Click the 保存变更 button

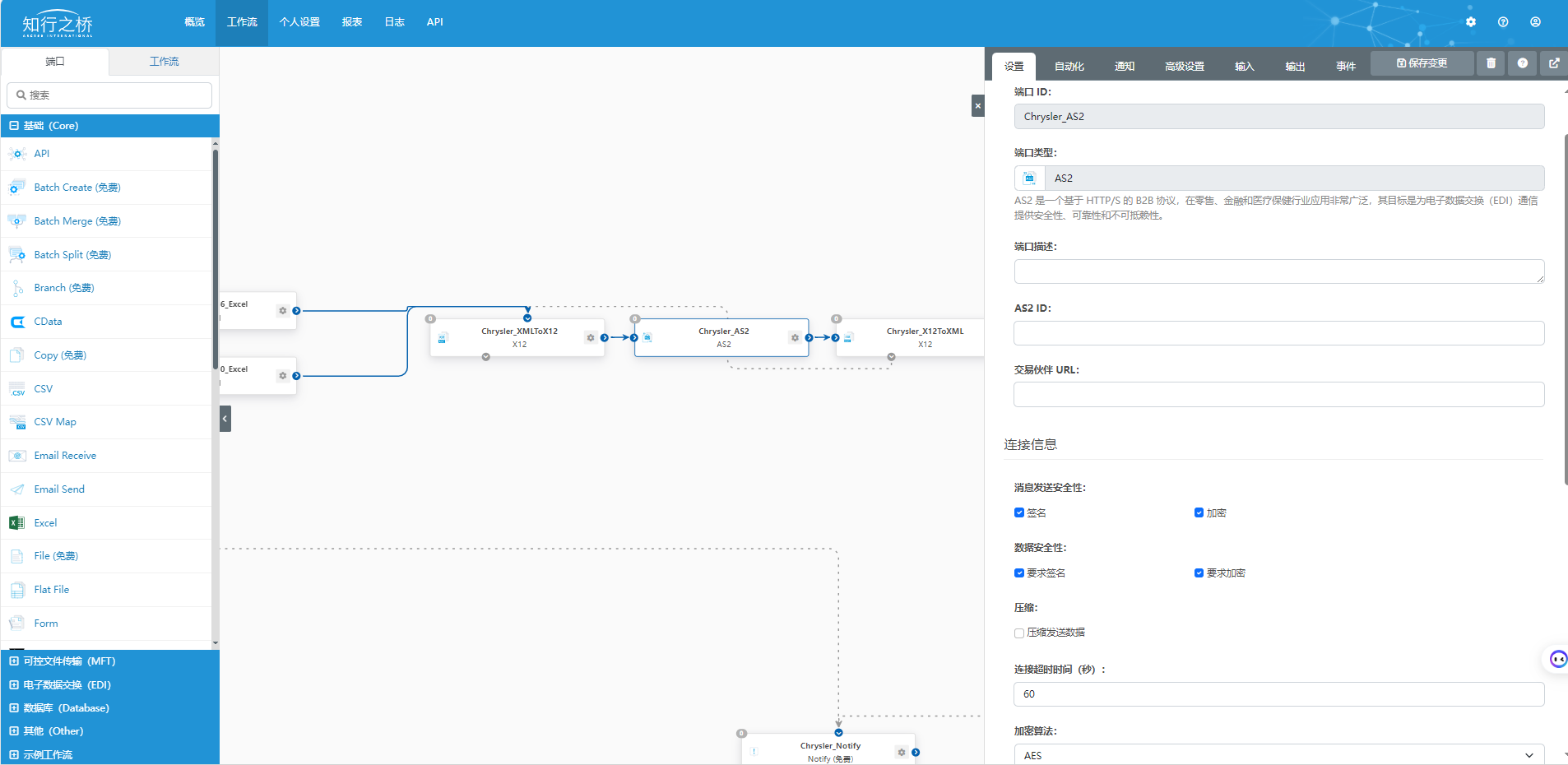[1422, 63]
